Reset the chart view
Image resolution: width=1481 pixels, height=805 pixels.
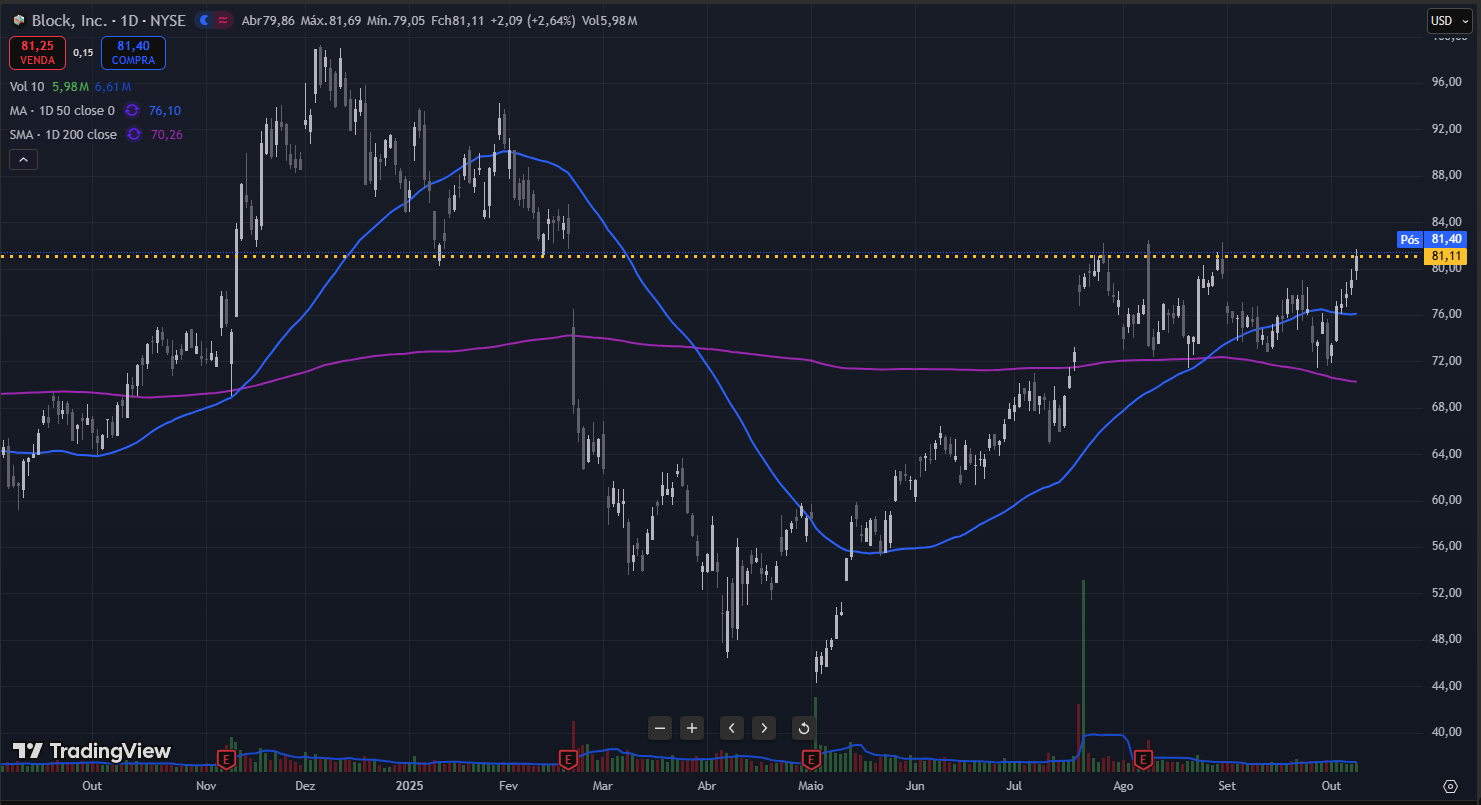click(803, 728)
